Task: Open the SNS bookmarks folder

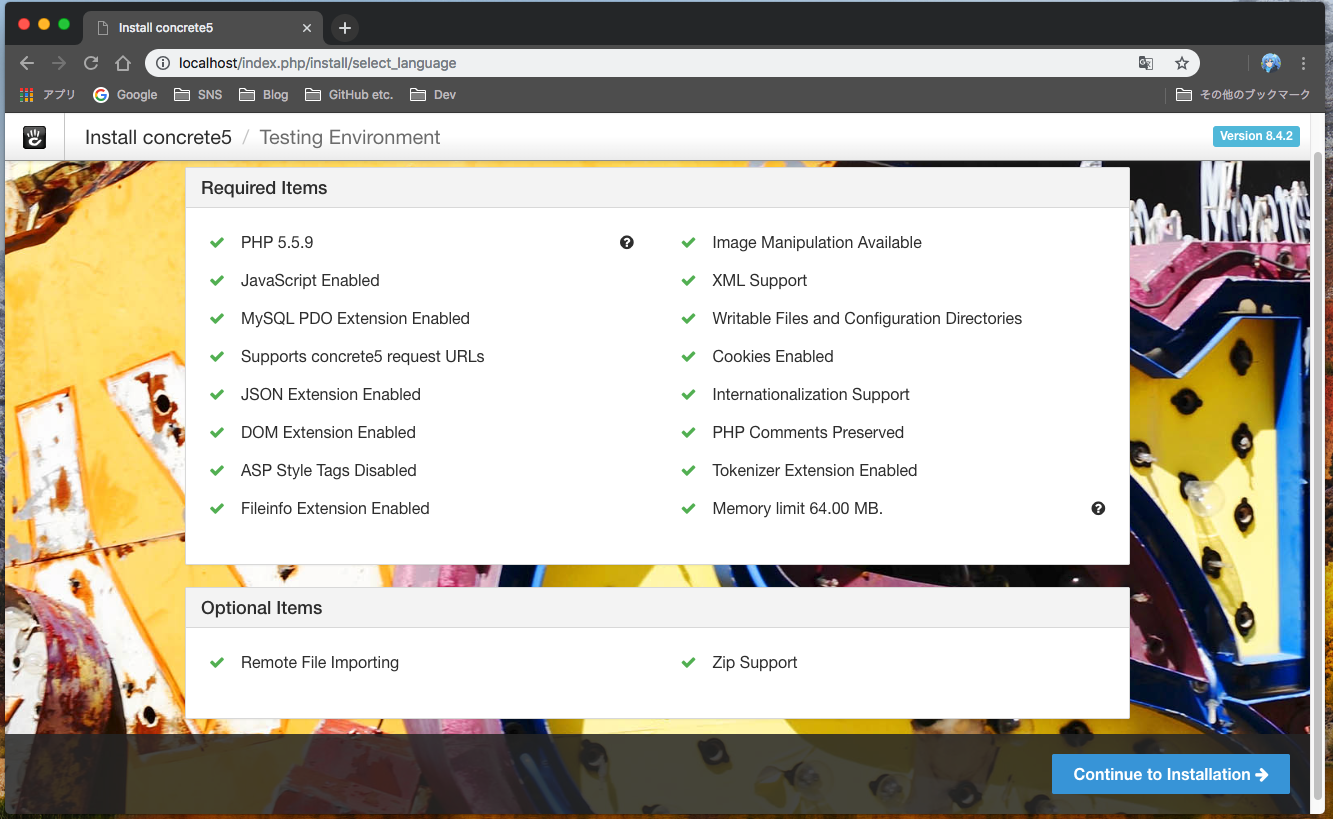Action: pyautogui.click(x=198, y=94)
